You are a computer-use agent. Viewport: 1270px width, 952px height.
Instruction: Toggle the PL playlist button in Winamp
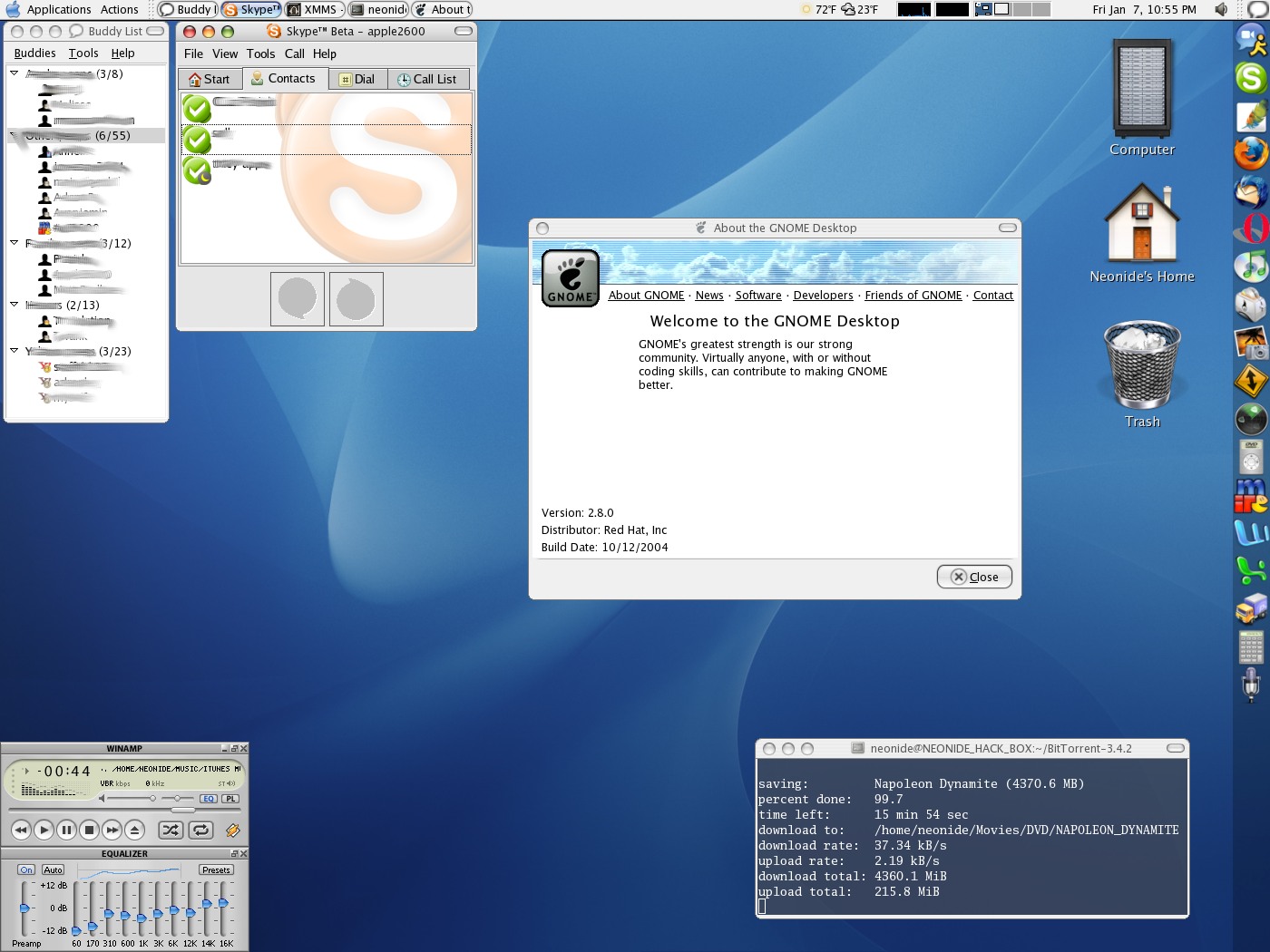pos(230,799)
